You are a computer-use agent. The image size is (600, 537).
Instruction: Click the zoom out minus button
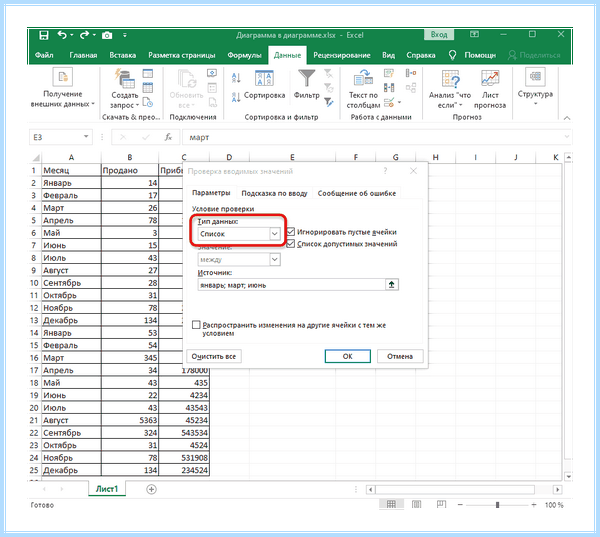click(460, 505)
